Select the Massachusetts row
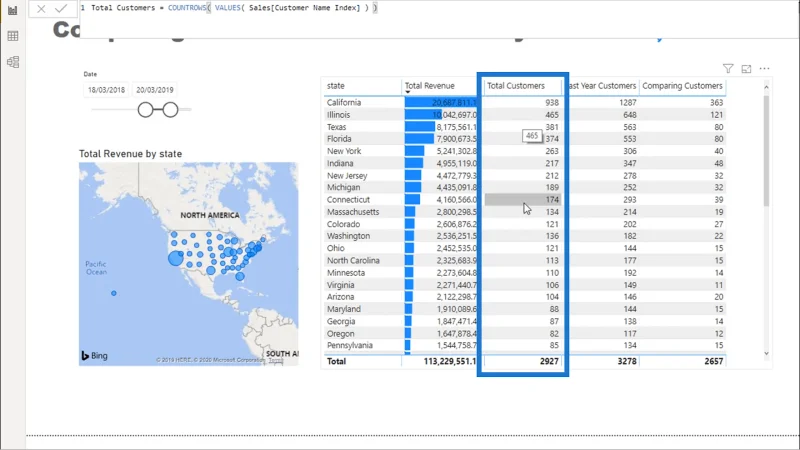 point(525,212)
